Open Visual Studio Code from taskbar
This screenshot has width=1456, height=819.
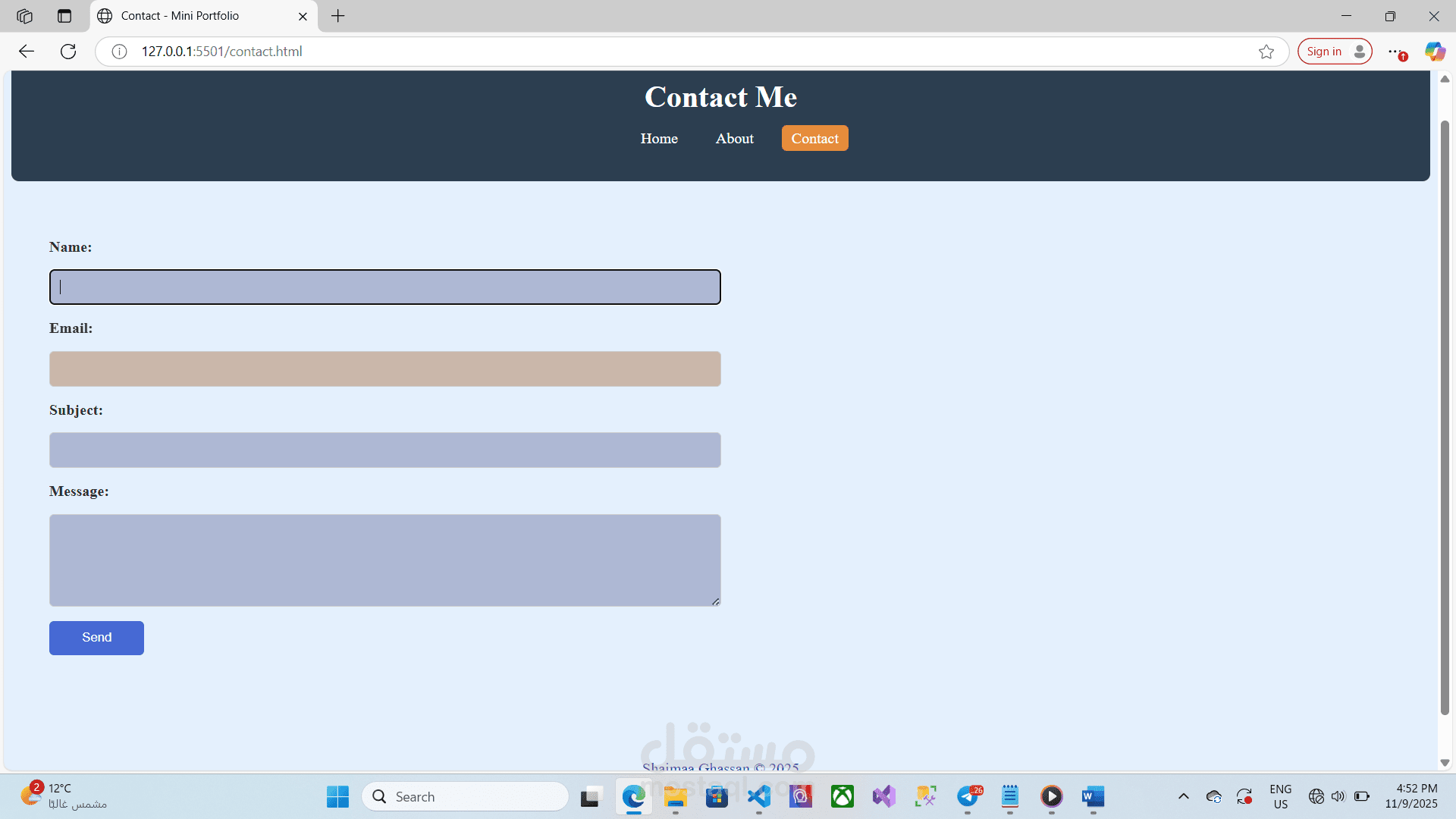pos(758,796)
